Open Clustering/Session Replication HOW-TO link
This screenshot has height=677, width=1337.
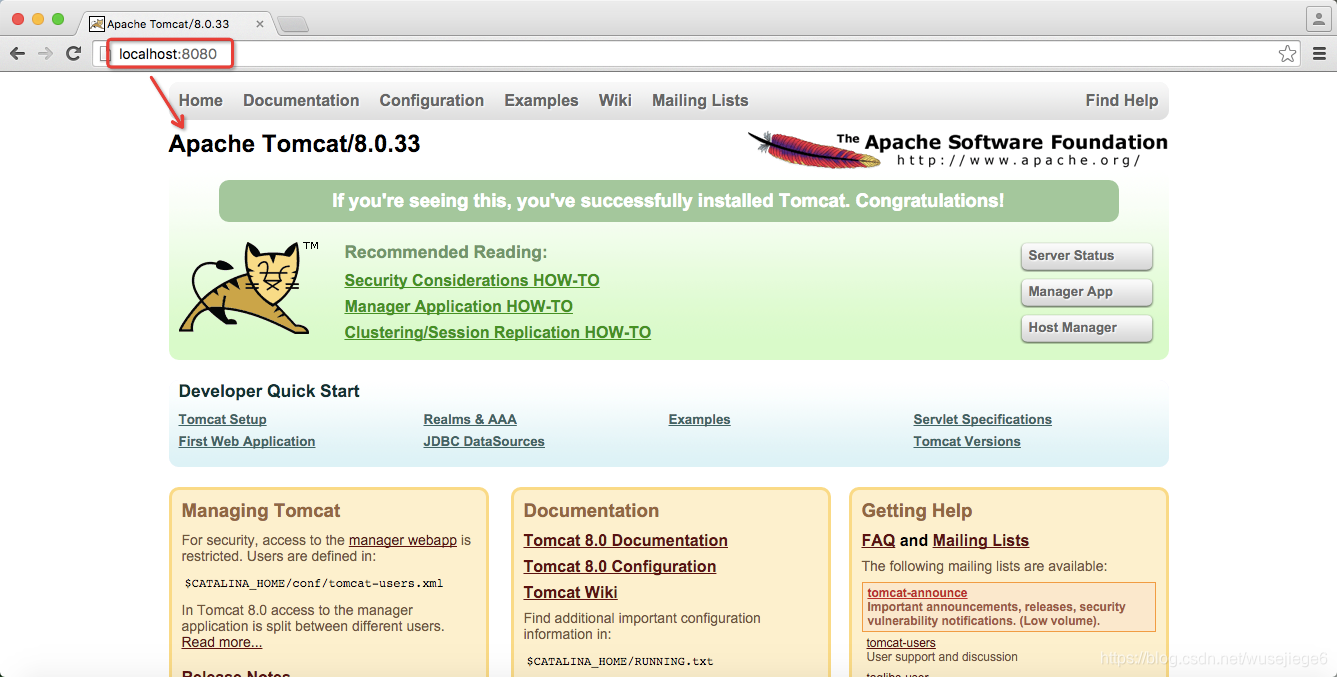tap(497, 333)
